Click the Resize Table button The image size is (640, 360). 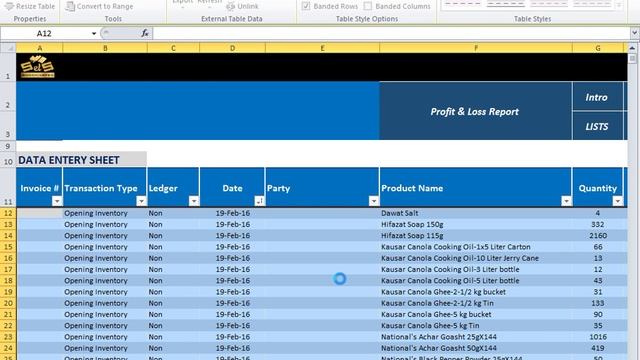[29, 6]
